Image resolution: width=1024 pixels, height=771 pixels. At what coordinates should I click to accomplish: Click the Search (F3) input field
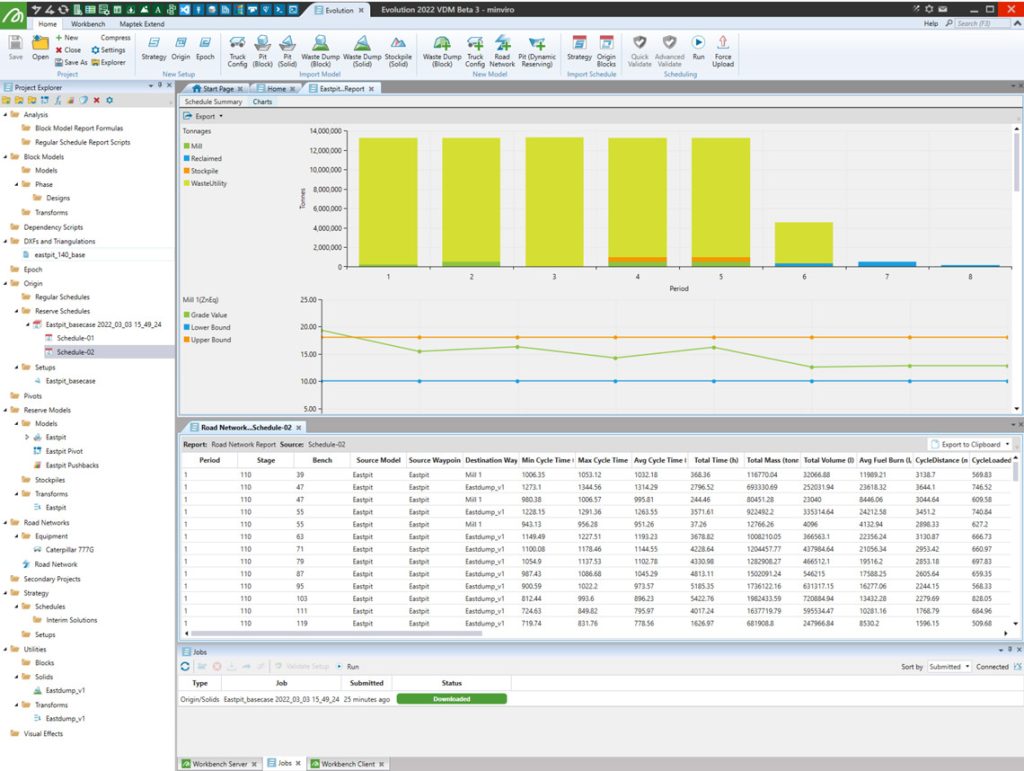[981, 24]
